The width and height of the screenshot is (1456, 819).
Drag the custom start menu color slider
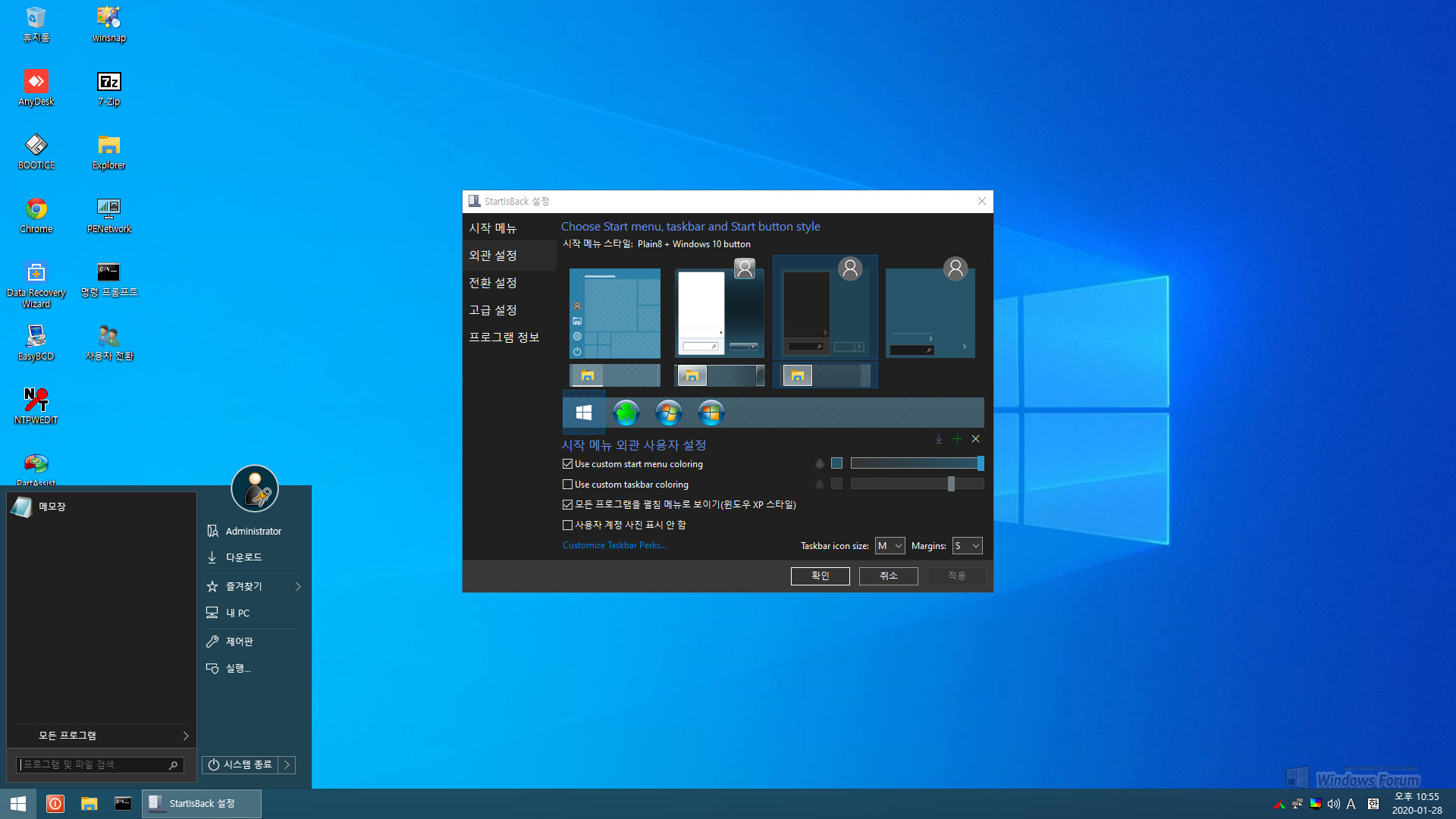(x=980, y=463)
